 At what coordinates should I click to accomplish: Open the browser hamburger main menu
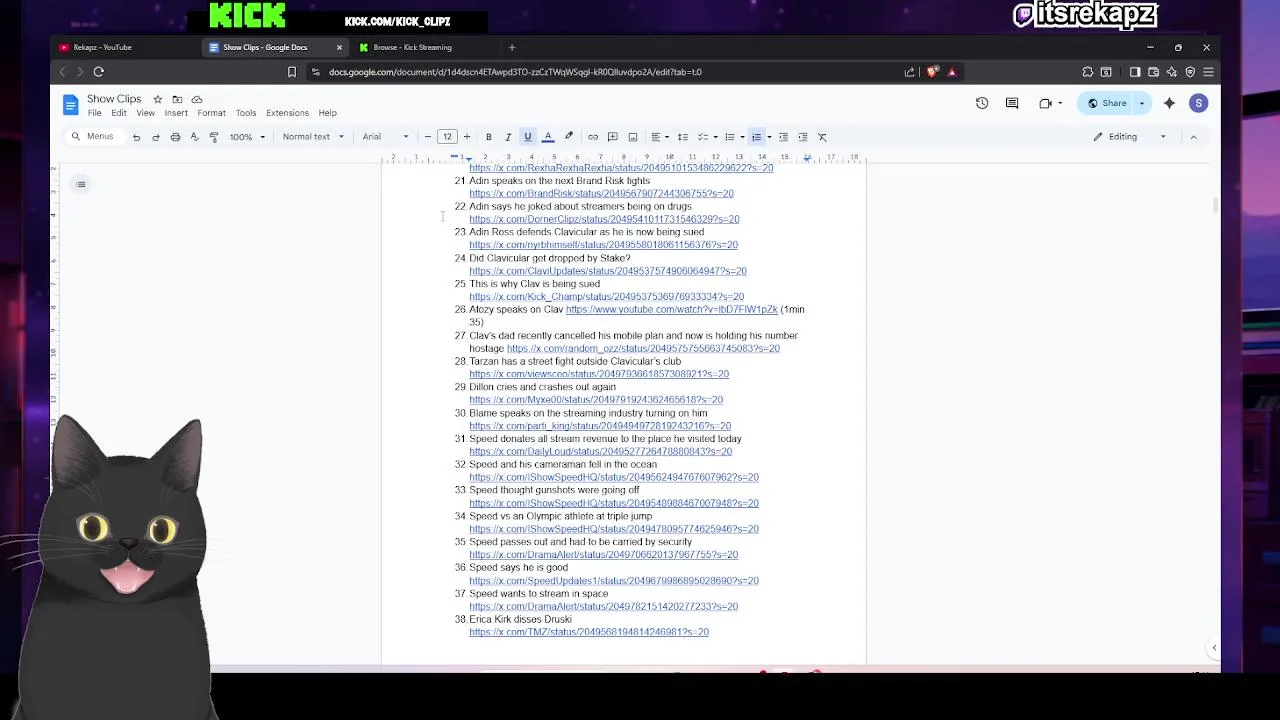point(1208,72)
